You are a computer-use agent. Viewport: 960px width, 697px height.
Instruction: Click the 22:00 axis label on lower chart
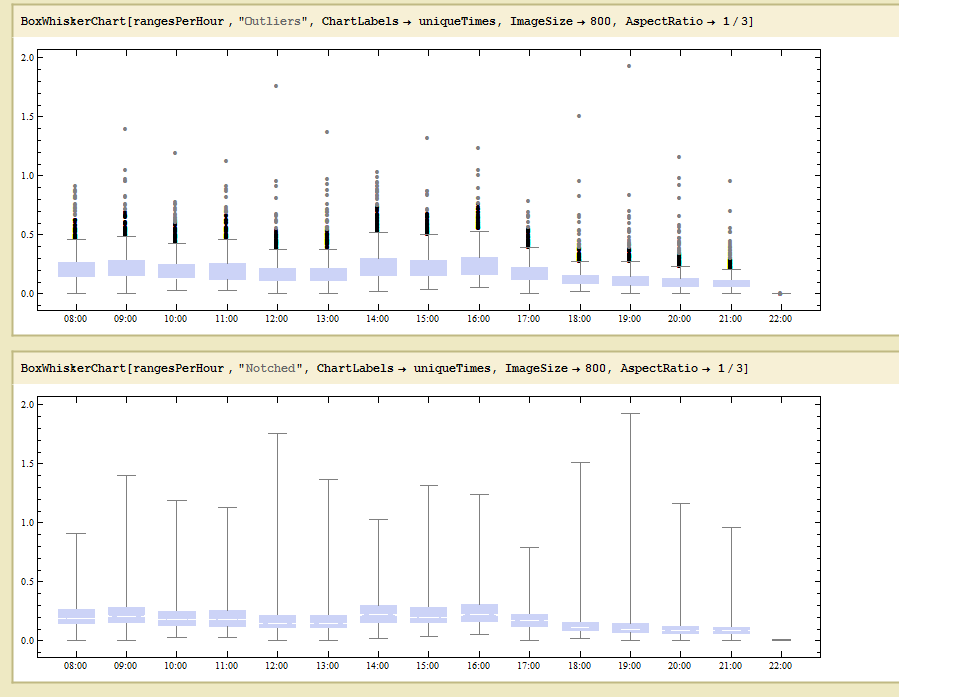click(780, 665)
